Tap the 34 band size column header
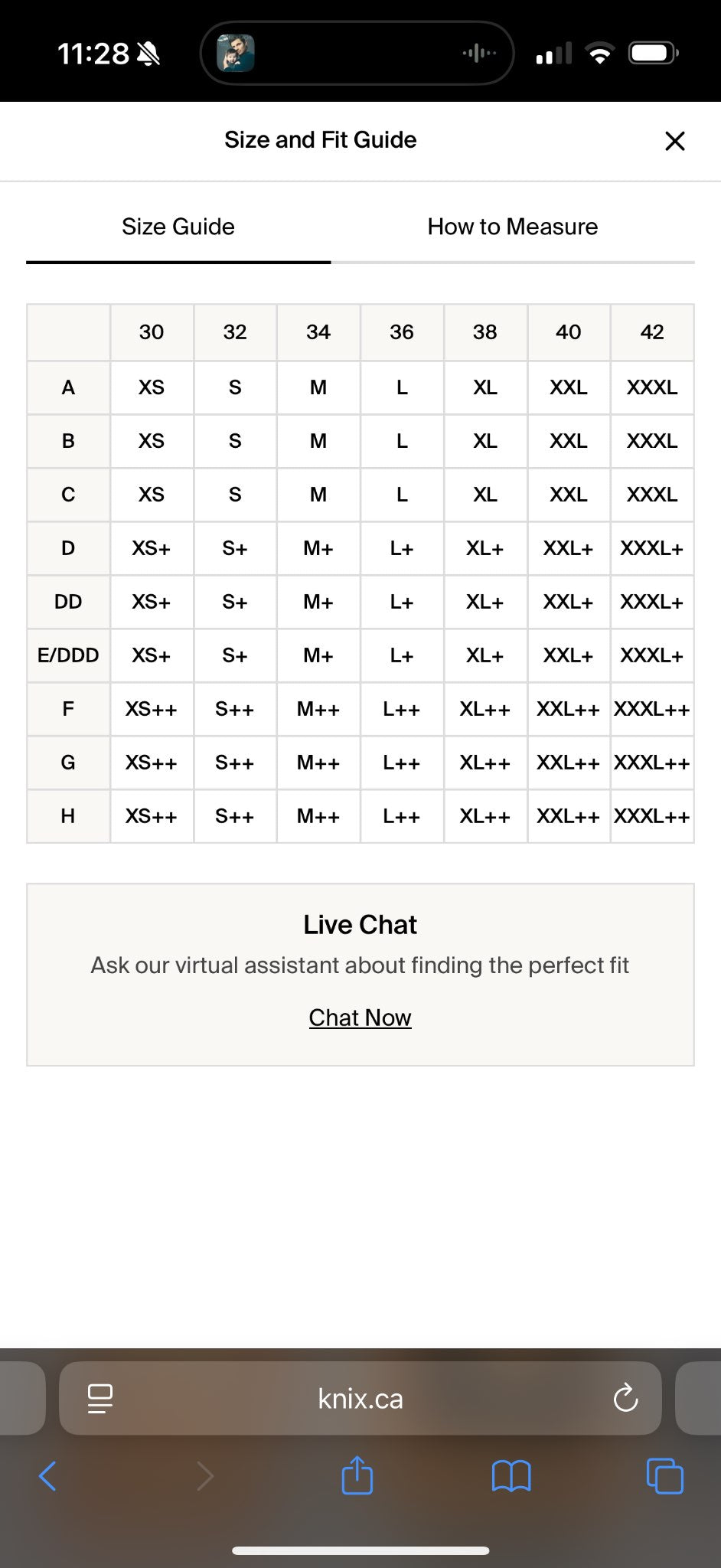This screenshot has width=721, height=1568. click(318, 332)
